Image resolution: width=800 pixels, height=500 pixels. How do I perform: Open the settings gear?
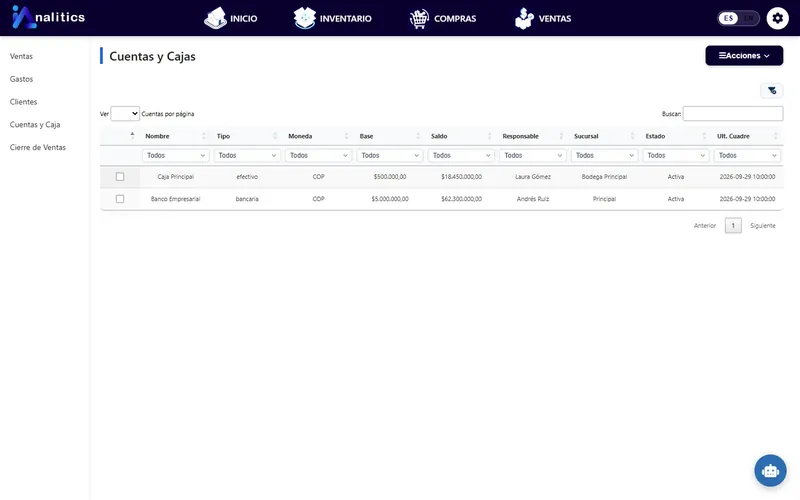click(x=777, y=18)
